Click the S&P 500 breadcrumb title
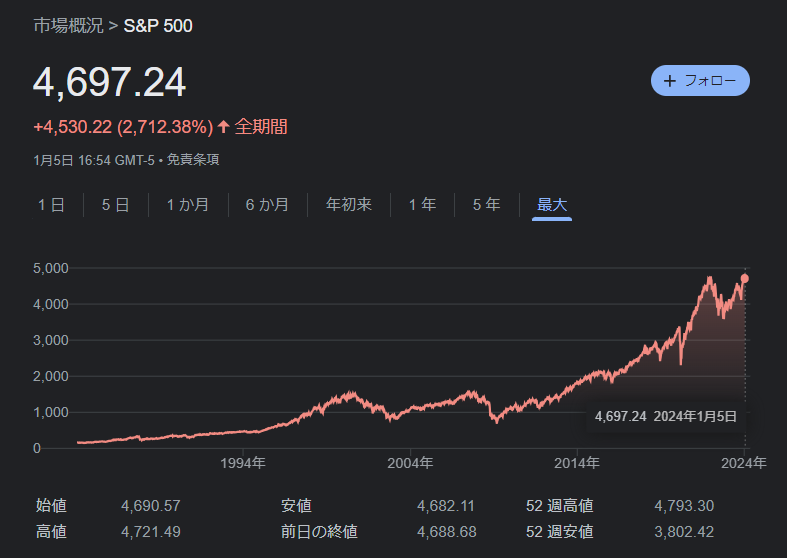This screenshot has height=558, width=787. pos(158,25)
